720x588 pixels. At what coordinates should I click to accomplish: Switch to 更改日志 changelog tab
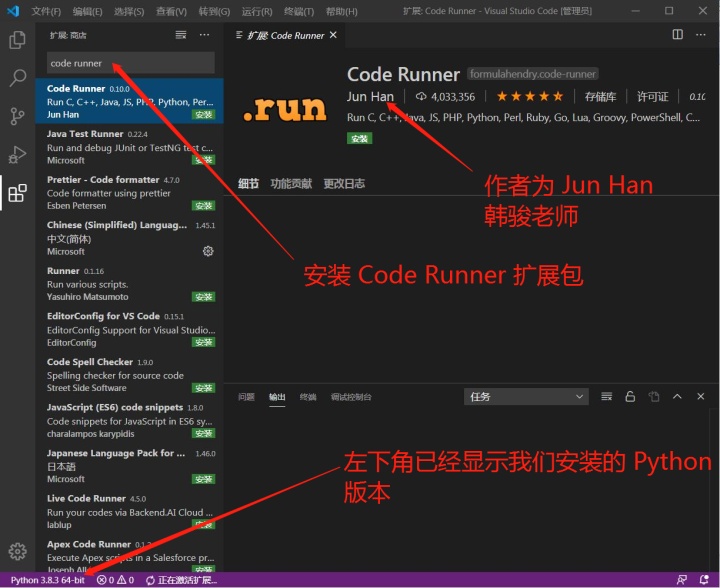click(344, 184)
